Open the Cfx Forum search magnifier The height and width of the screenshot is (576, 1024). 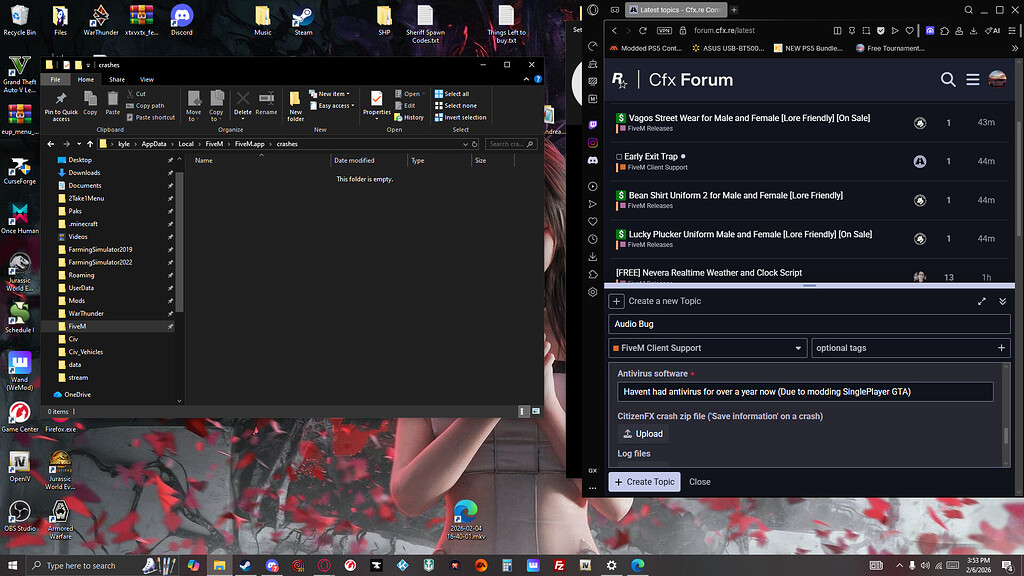click(948, 80)
